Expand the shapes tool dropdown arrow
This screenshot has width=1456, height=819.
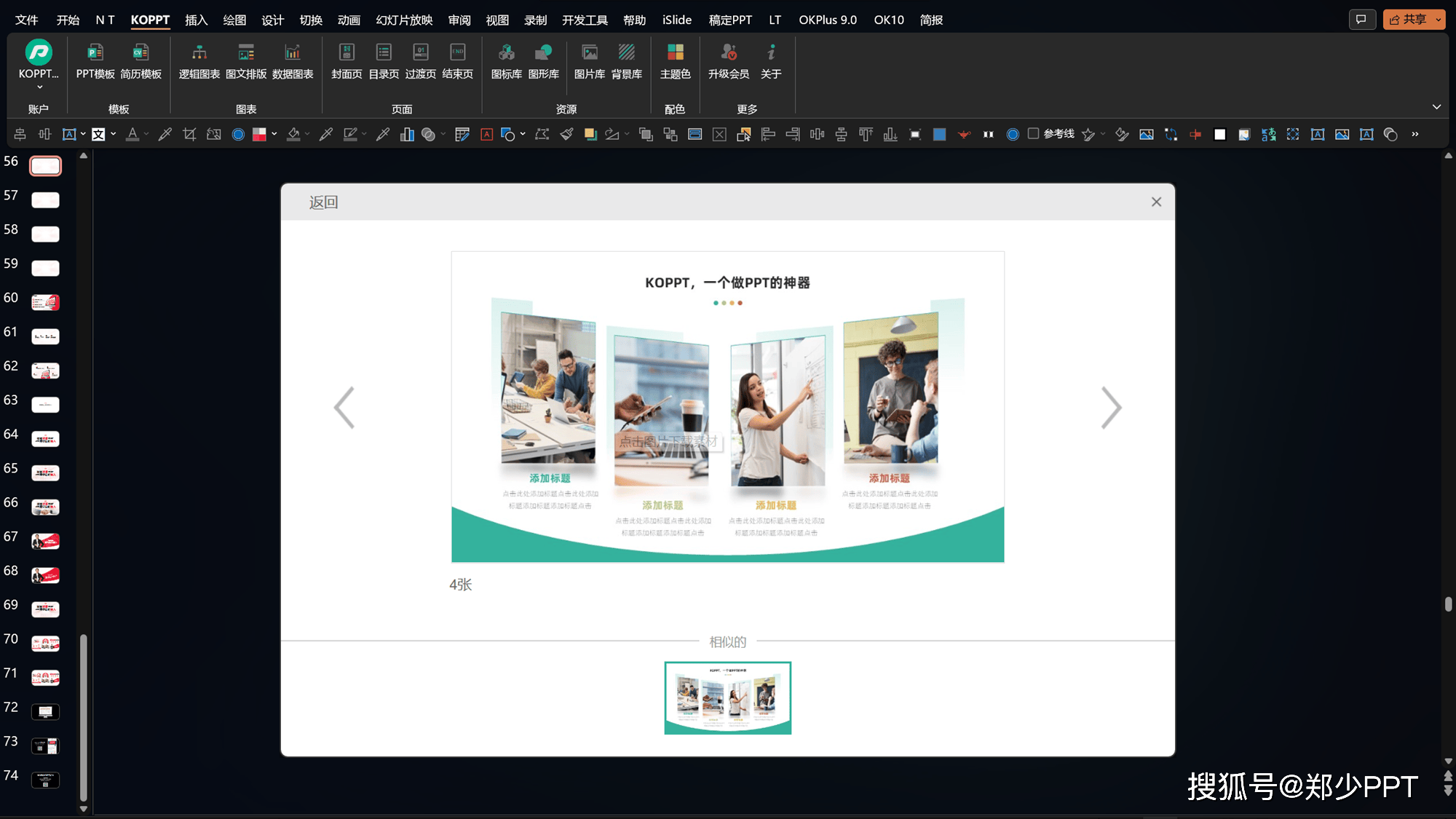[523, 134]
